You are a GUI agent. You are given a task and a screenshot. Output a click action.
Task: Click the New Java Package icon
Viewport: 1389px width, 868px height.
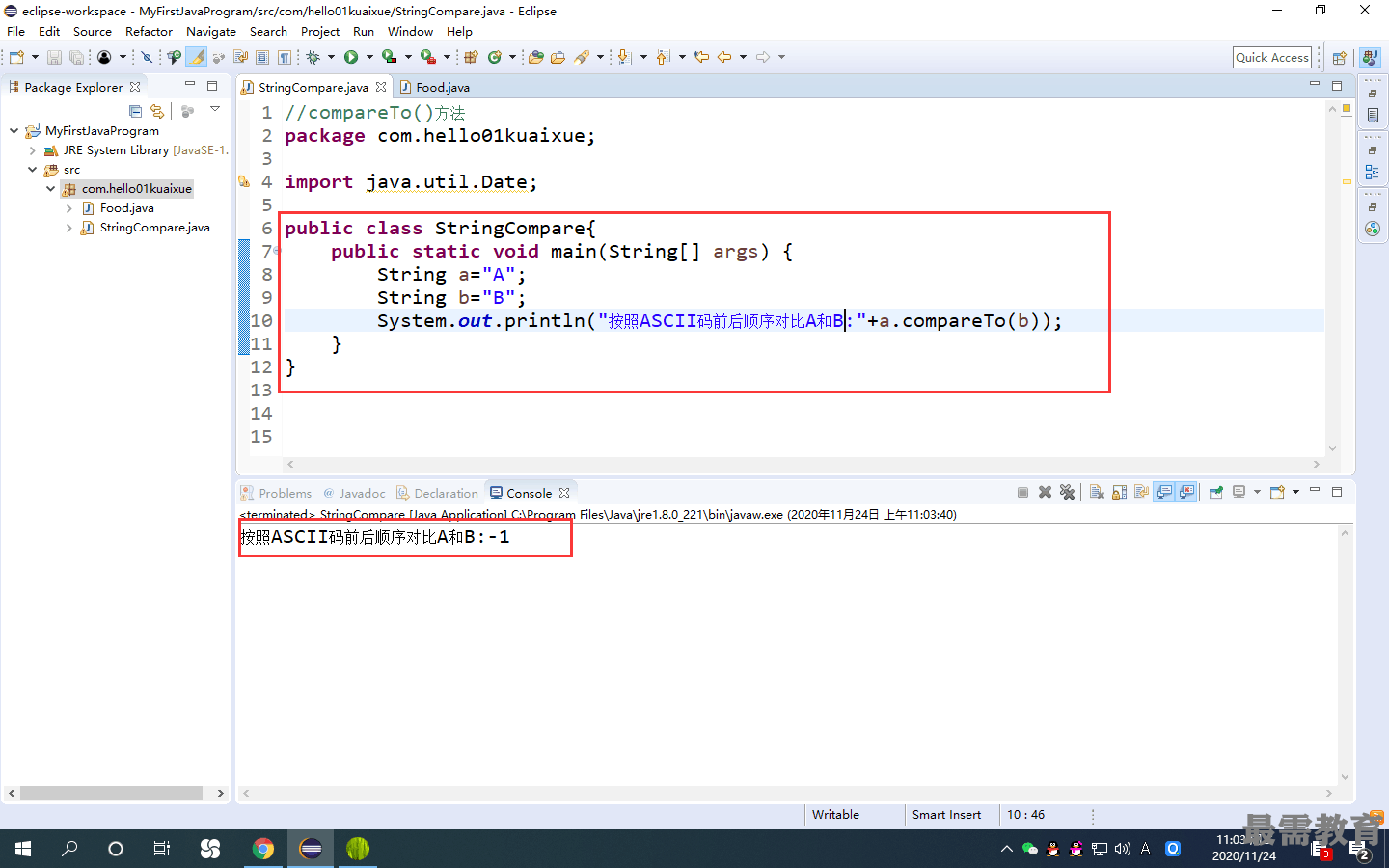click(470, 57)
